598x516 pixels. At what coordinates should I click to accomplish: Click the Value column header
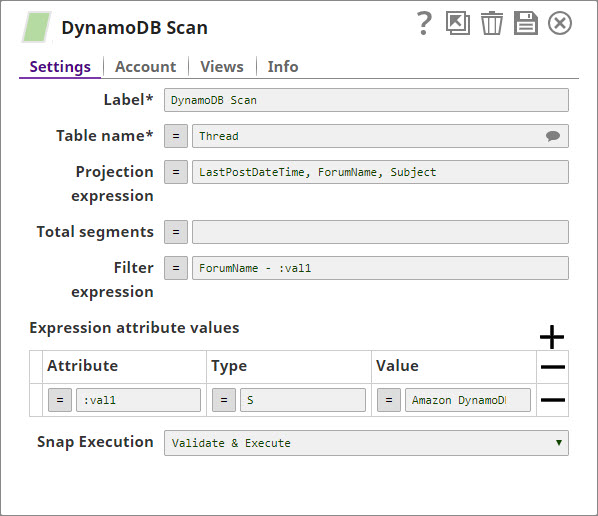[x=397, y=366]
